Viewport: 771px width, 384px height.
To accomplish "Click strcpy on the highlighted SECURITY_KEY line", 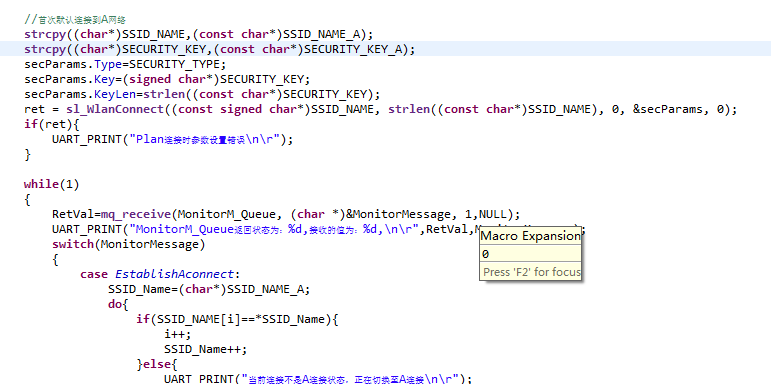I will pos(45,49).
